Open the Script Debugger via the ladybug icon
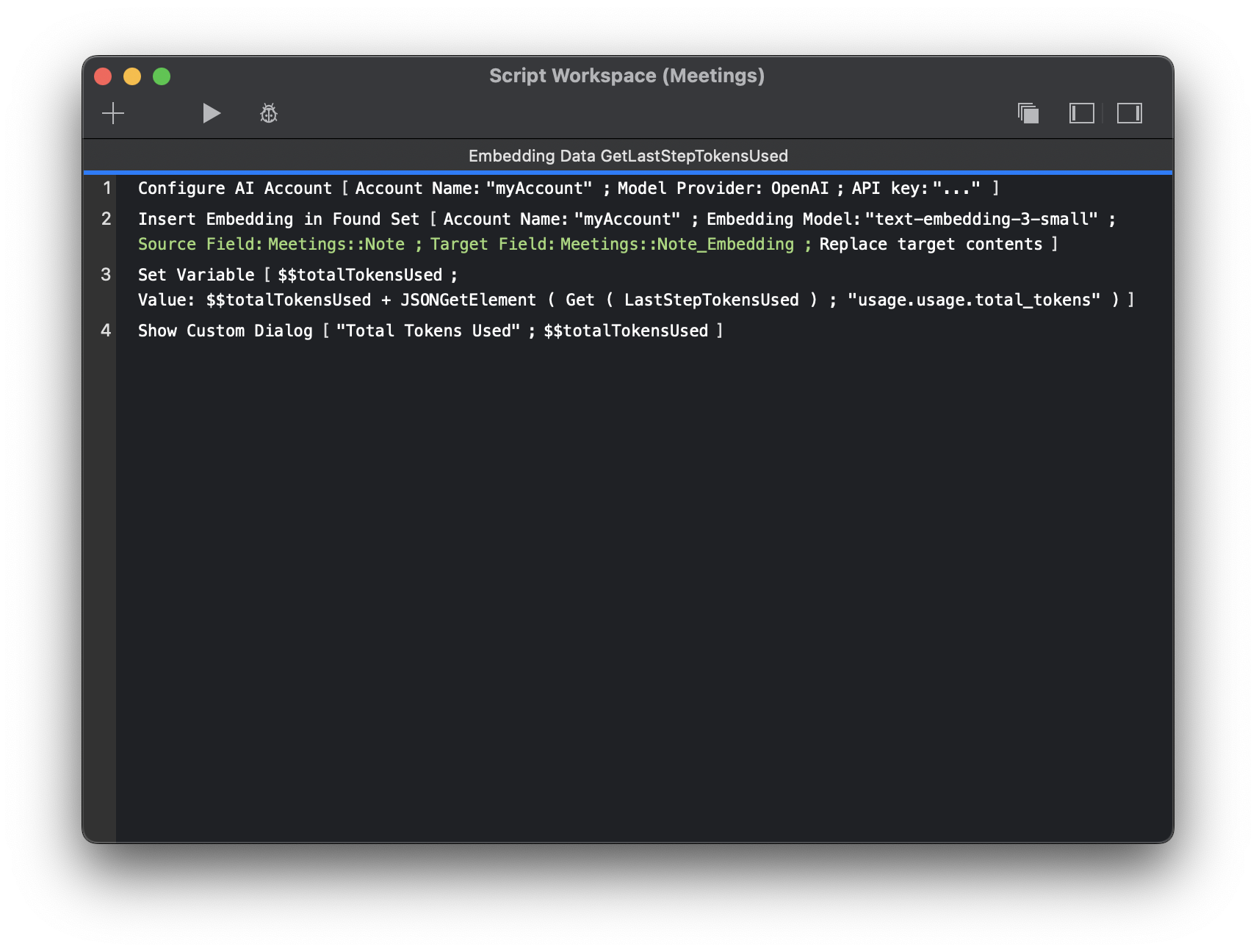The width and height of the screenshot is (1256, 952). tap(268, 113)
